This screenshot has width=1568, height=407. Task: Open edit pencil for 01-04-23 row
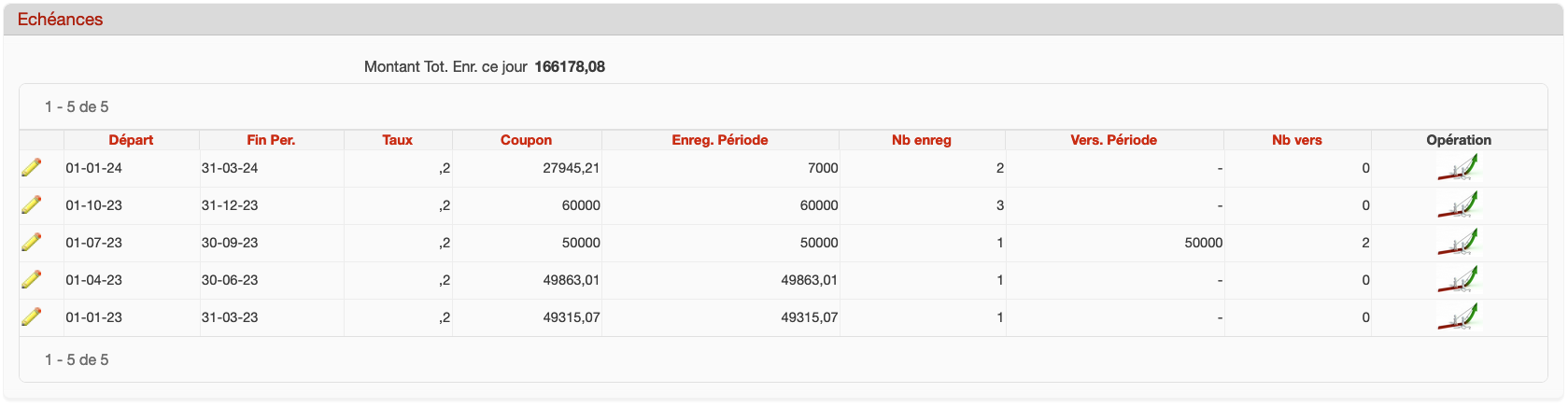point(31,280)
